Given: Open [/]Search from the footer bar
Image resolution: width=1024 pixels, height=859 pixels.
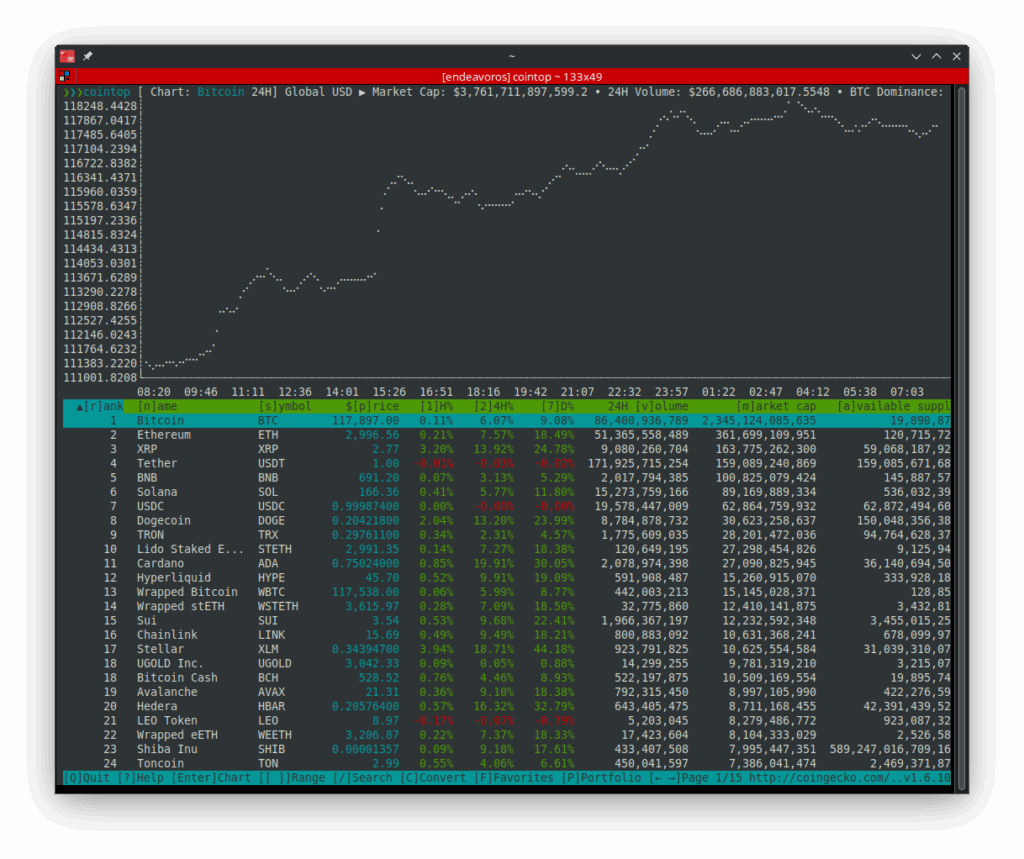Looking at the screenshot, I should 362,778.
